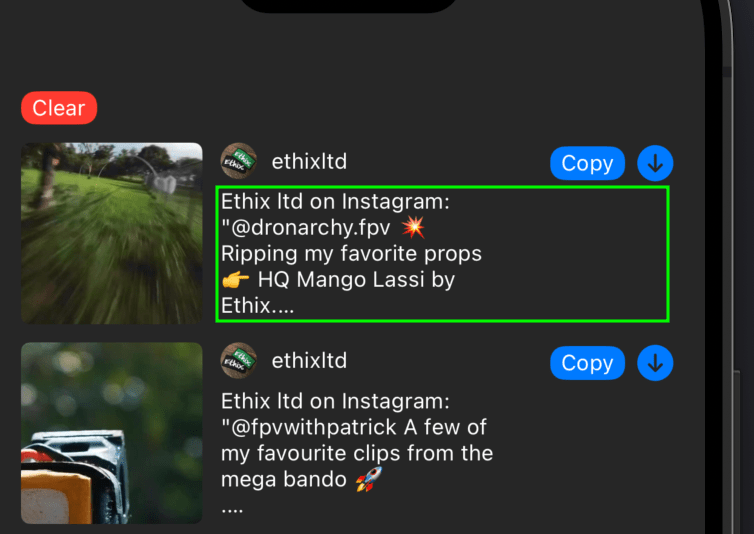Clear the list with the red Clear button
Image resolution: width=754 pixels, height=534 pixels.
tap(59, 108)
